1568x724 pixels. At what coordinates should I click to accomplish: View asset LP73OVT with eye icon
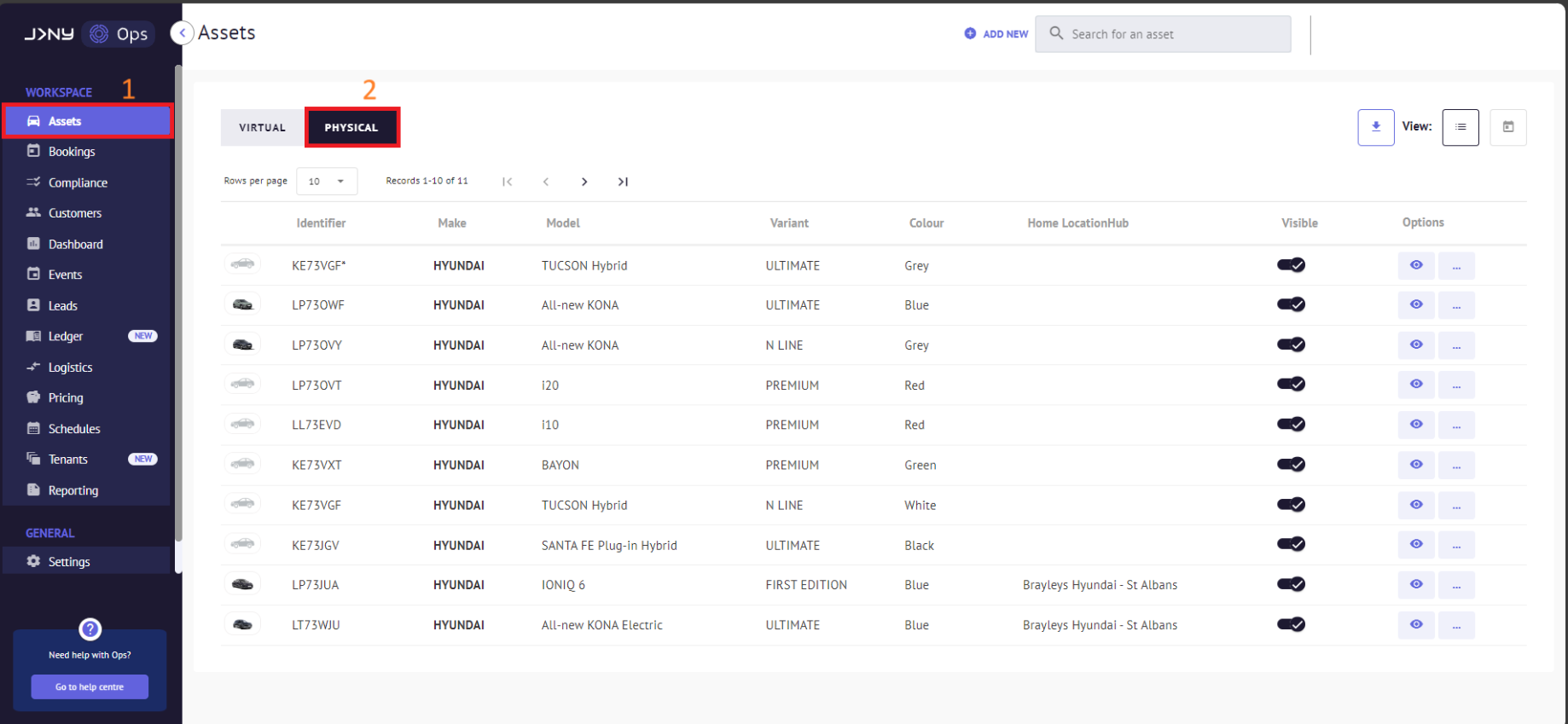click(x=1416, y=385)
